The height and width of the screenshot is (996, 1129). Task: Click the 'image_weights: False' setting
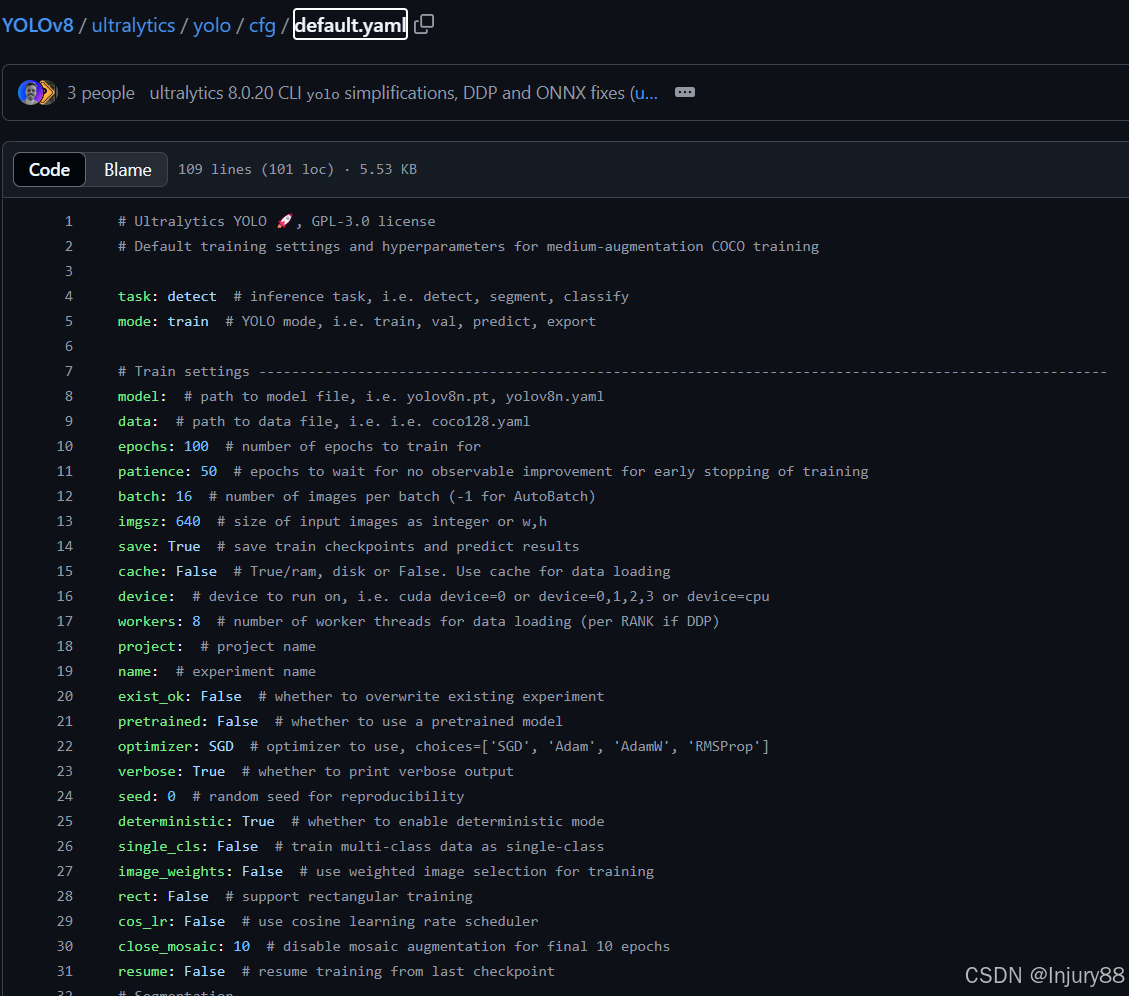click(x=200, y=871)
